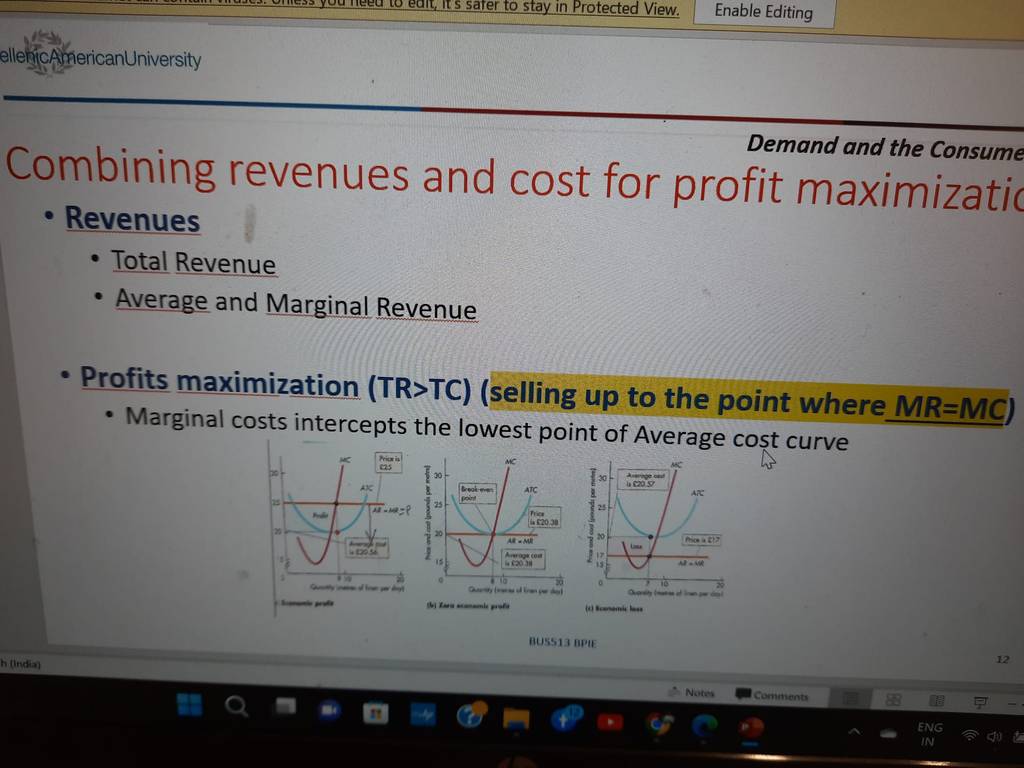Viewport: 1024px width, 768px height.
Task: Open YouTube from the taskbar
Action: tap(610, 722)
